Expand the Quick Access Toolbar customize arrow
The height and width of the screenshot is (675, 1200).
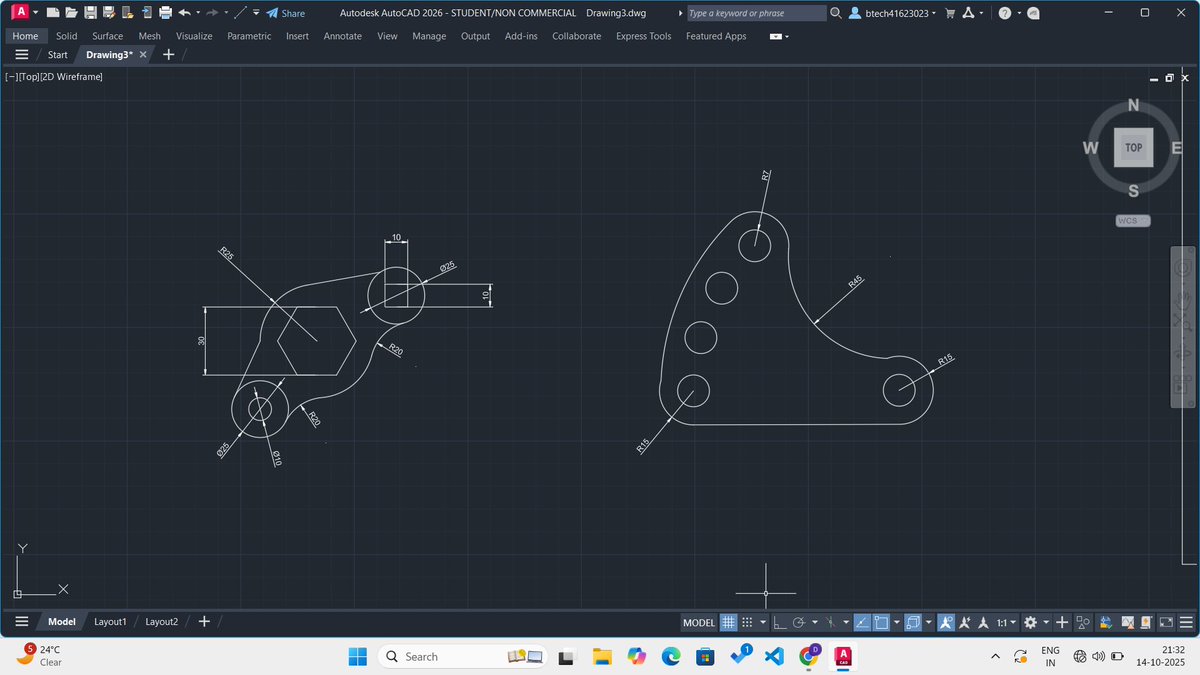pyautogui.click(x=256, y=13)
